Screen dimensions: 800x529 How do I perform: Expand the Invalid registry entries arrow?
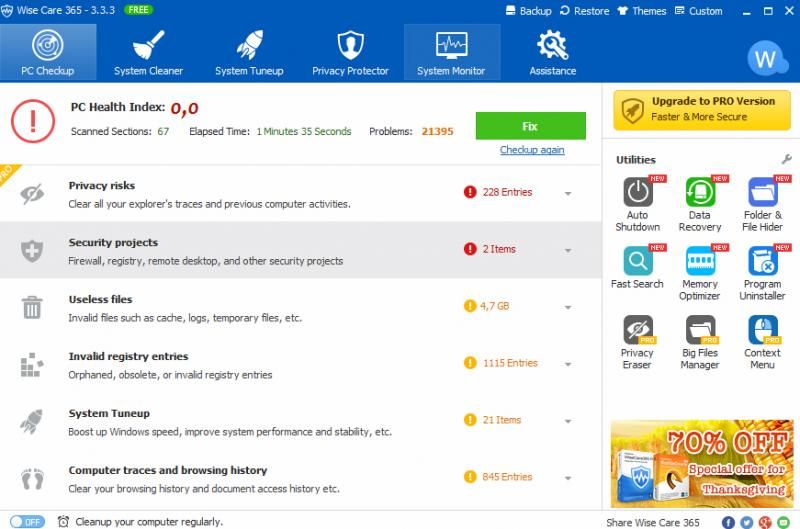[x=568, y=365]
